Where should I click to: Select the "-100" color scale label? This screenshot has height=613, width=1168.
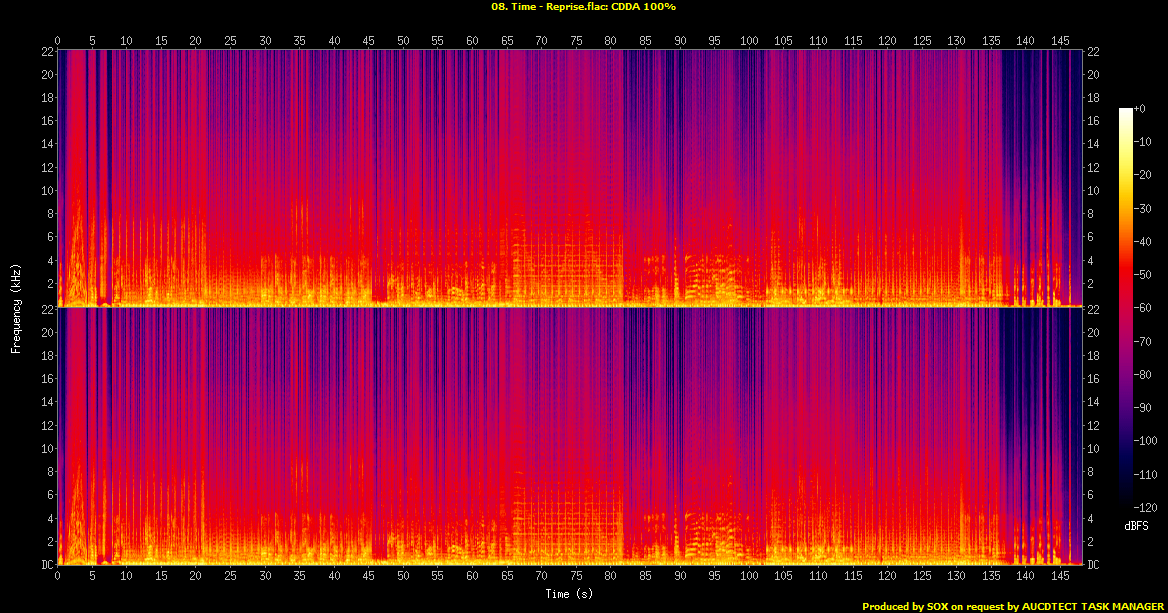click(1146, 441)
